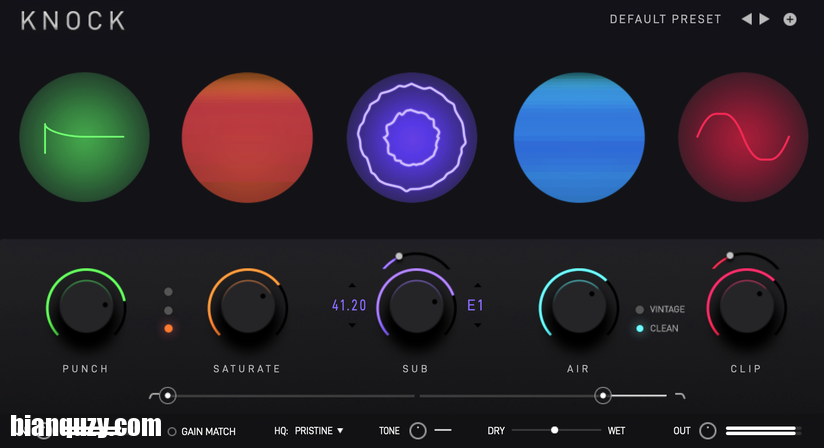Select the top saturation mode dot
The height and width of the screenshot is (448, 824).
coord(168,291)
